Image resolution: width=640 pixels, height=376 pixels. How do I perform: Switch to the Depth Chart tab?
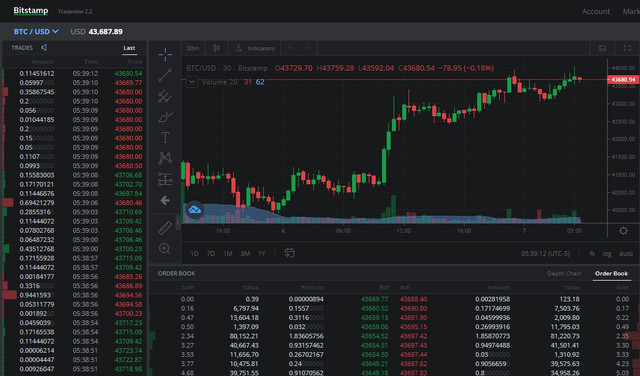click(564, 274)
